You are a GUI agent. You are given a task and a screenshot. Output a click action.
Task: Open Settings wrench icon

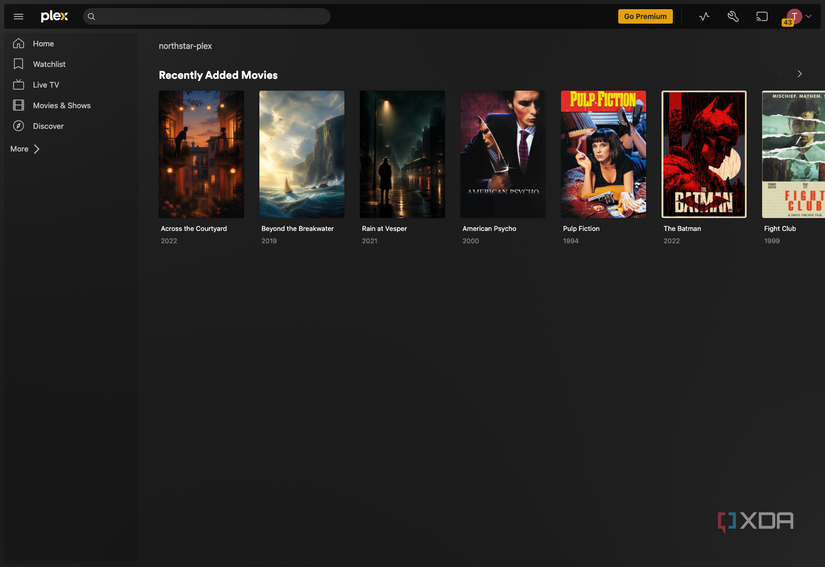(x=733, y=16)
